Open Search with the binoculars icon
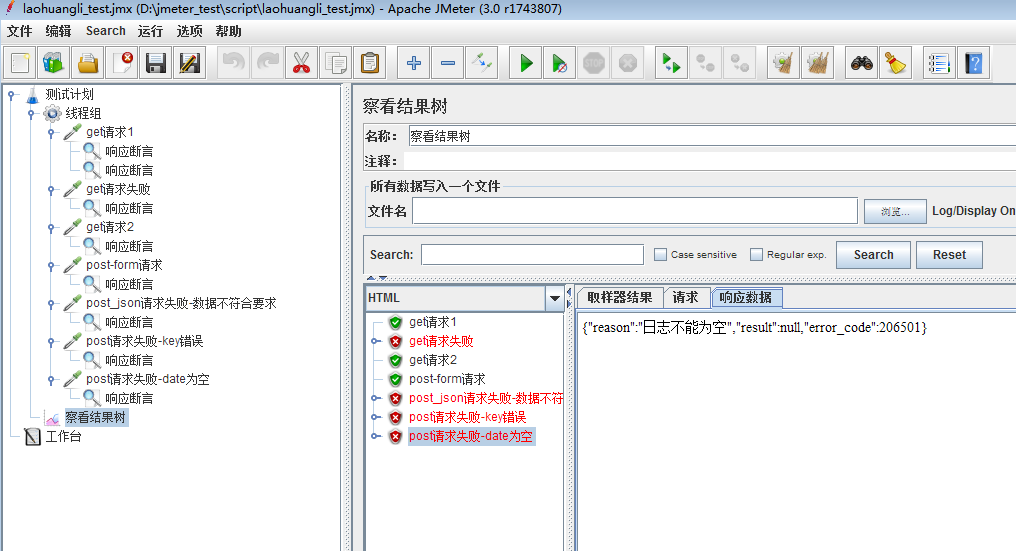This screenshot has height=551, width=1016. click(861, 63)
